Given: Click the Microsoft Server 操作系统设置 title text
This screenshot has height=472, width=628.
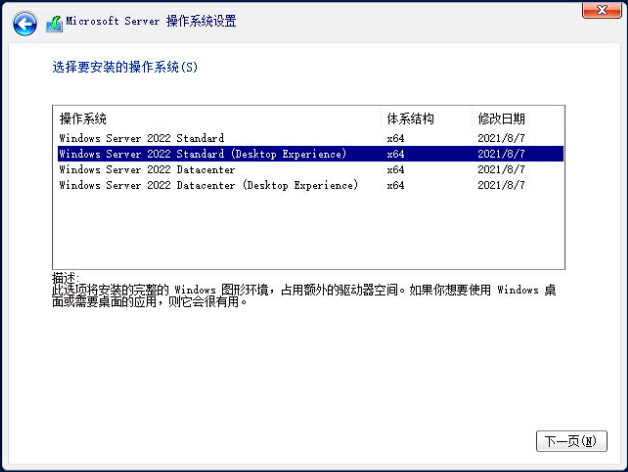Looking at the screenshot, I should [x=152, y=21].
